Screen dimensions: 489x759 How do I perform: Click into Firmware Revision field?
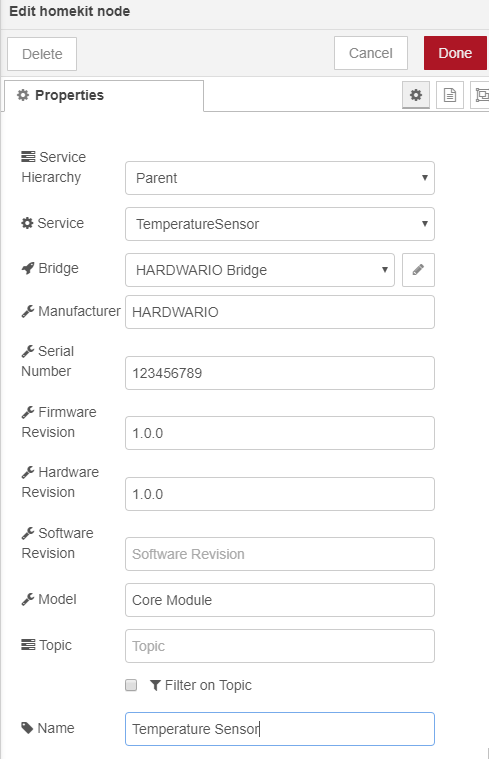tap(280, 433)
